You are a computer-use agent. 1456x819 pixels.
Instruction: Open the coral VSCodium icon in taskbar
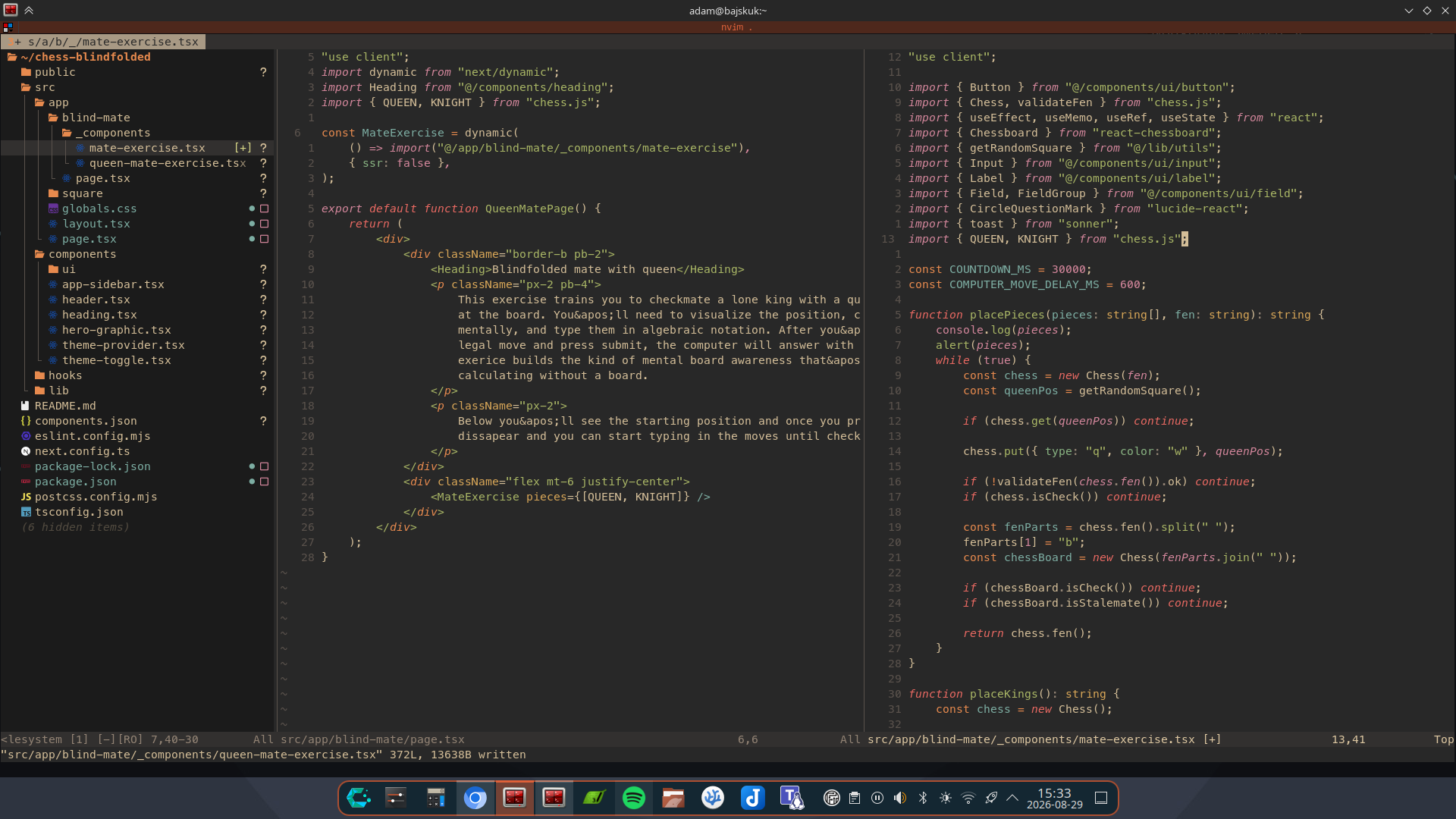click(x=713, y=798)
